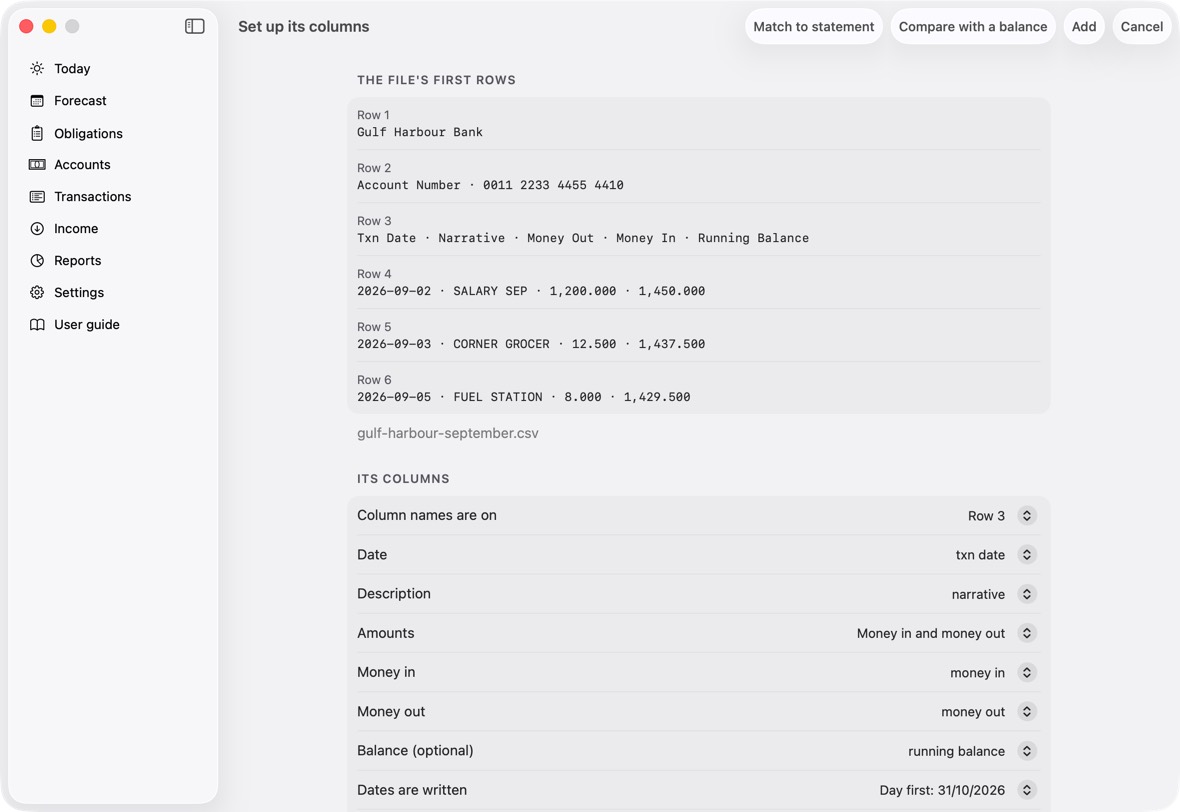1180x812 pixels.
Task: Click the yellow minimize window button
Action: (49, 26)
